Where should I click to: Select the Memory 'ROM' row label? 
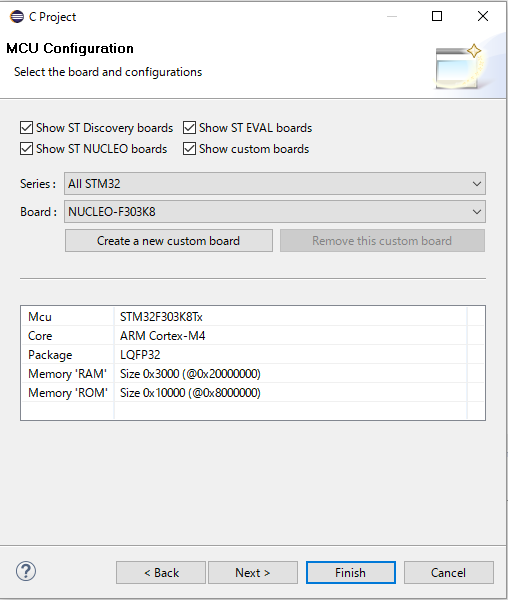coord(67,393)
